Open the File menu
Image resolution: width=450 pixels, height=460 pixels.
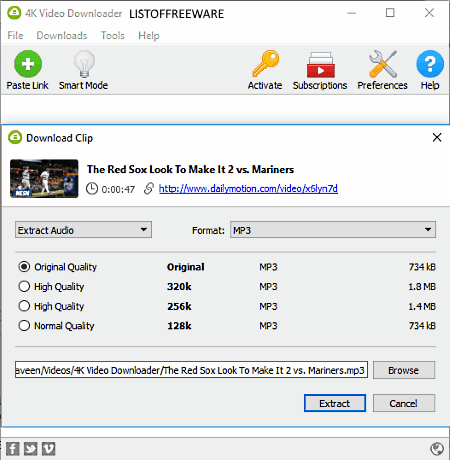click(x=15, y=35)
